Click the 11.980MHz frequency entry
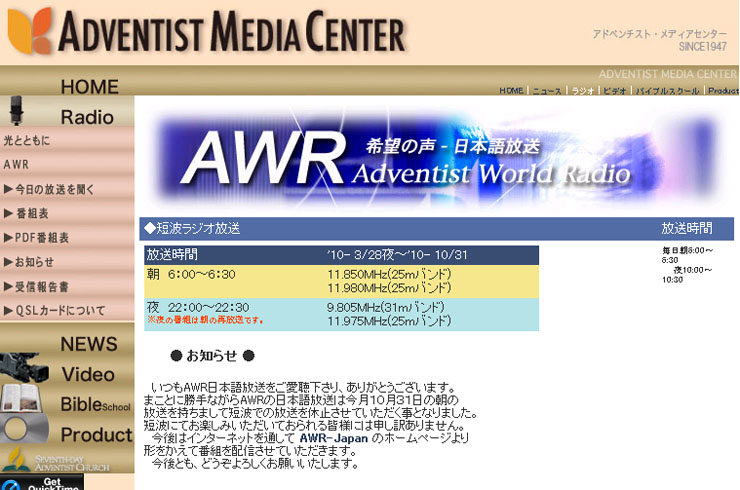740x490 pixels. tap(389, 288)
